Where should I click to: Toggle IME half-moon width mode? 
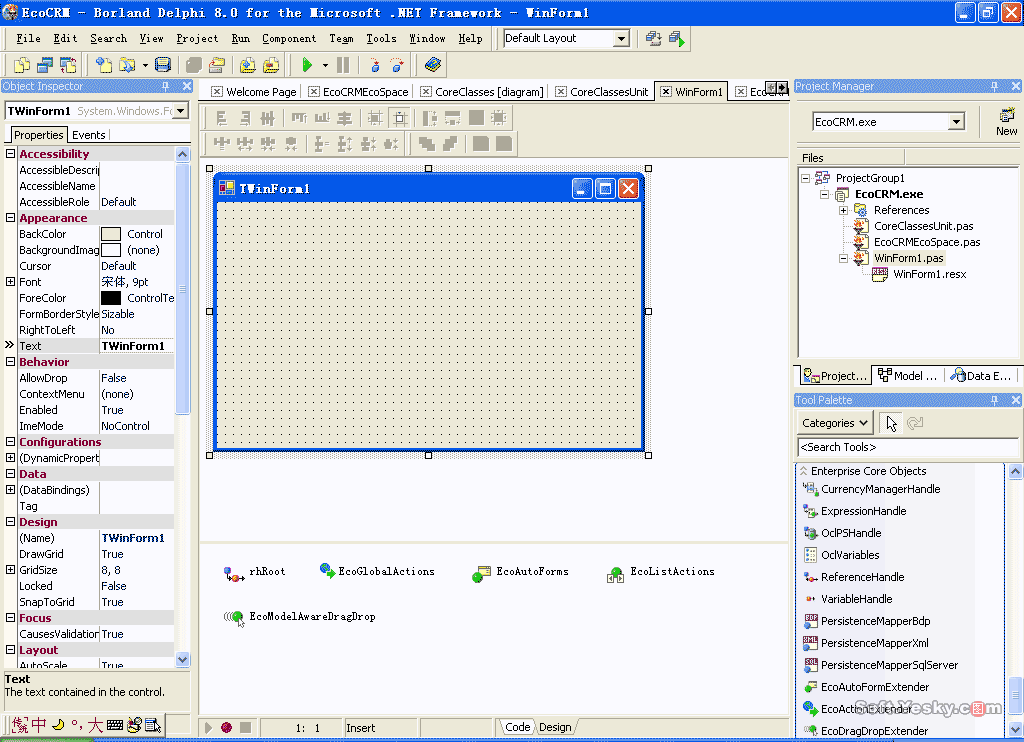(58, 725)
